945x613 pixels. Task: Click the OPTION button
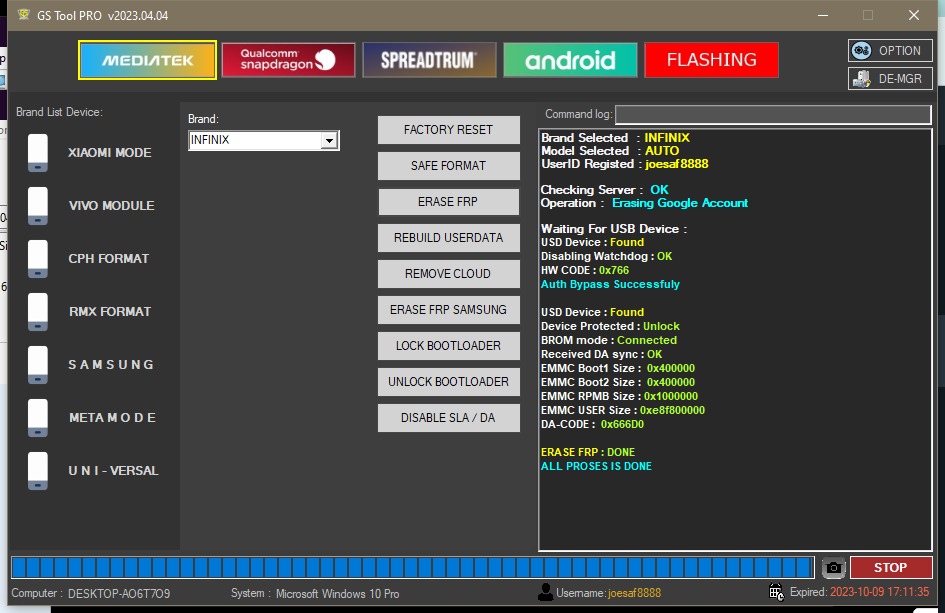[890, 51]
